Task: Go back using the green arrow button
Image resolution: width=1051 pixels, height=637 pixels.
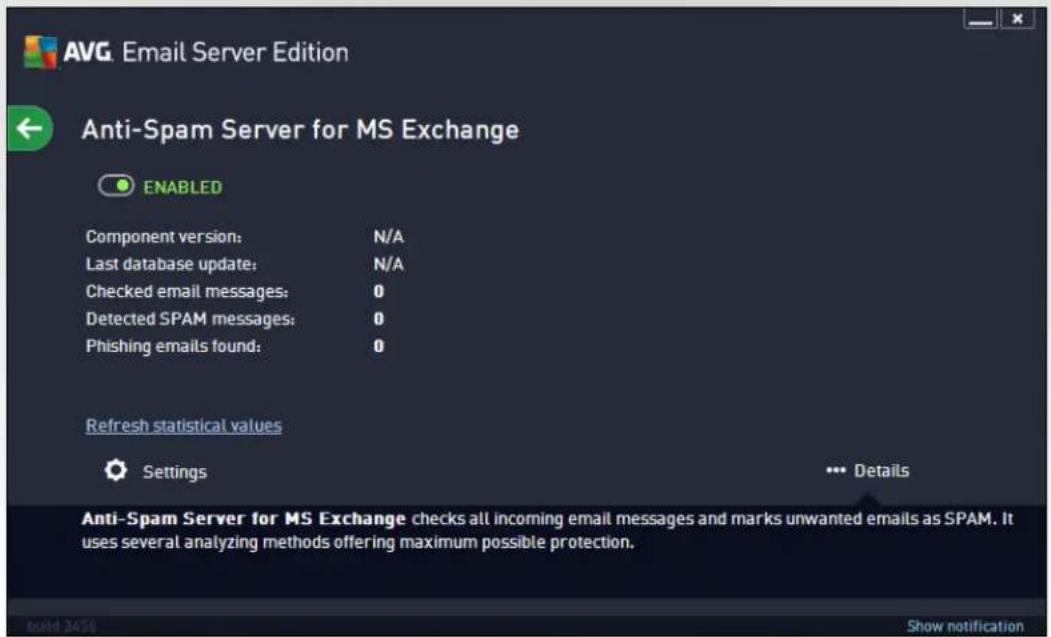Action: click(x=29, y=128)
